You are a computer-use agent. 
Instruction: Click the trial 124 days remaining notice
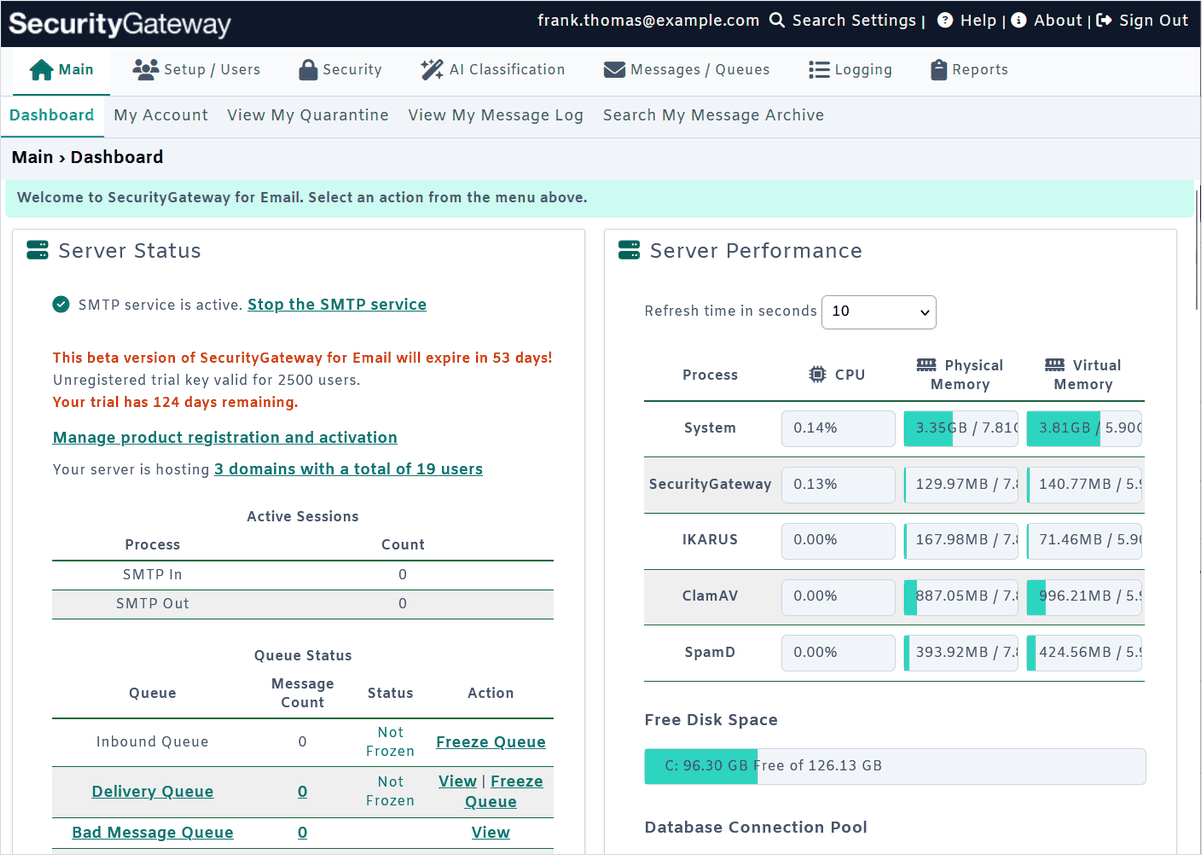175,403
